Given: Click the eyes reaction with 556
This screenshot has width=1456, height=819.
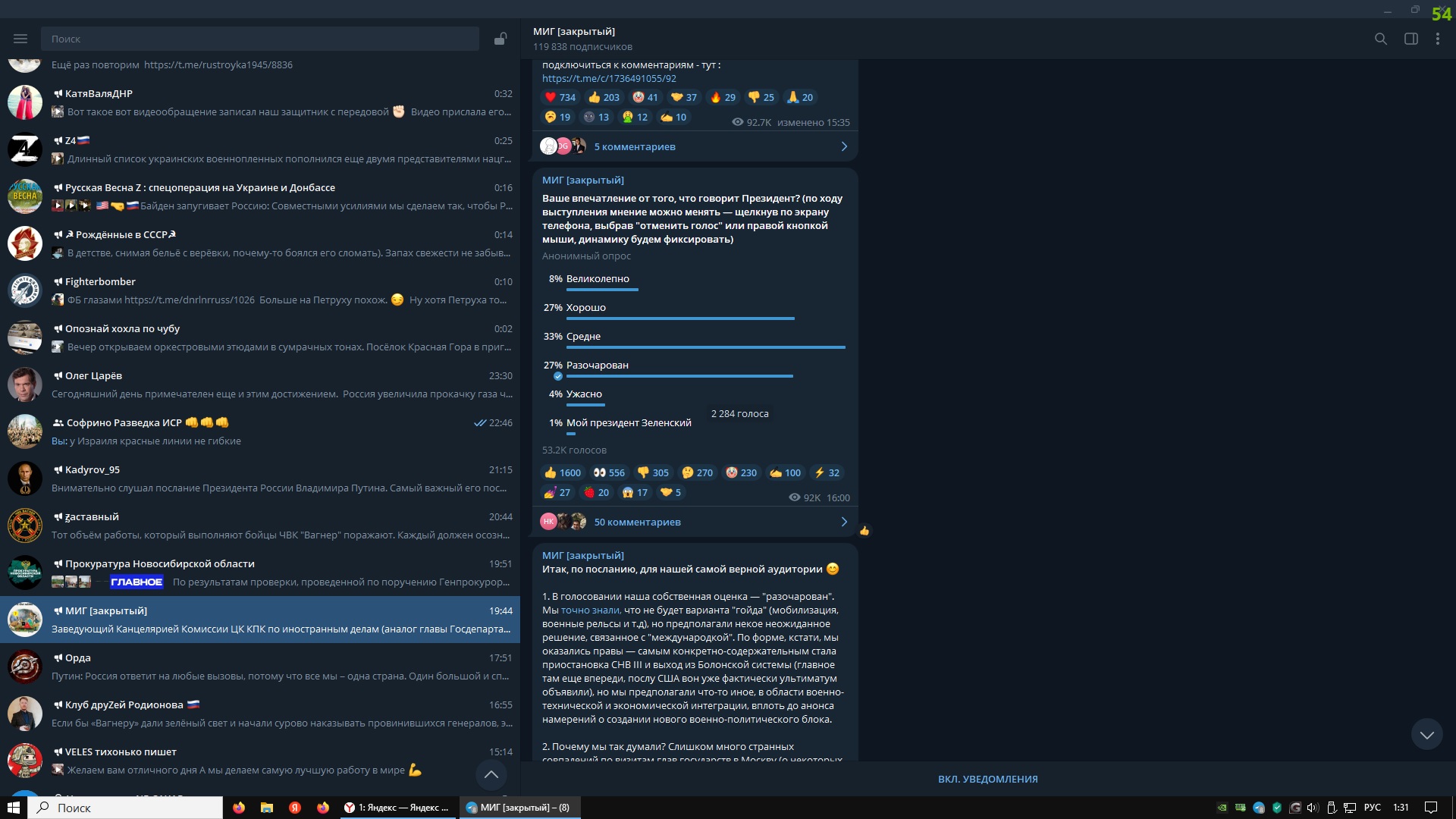Looking at the screenshot, I should [609, 472].
